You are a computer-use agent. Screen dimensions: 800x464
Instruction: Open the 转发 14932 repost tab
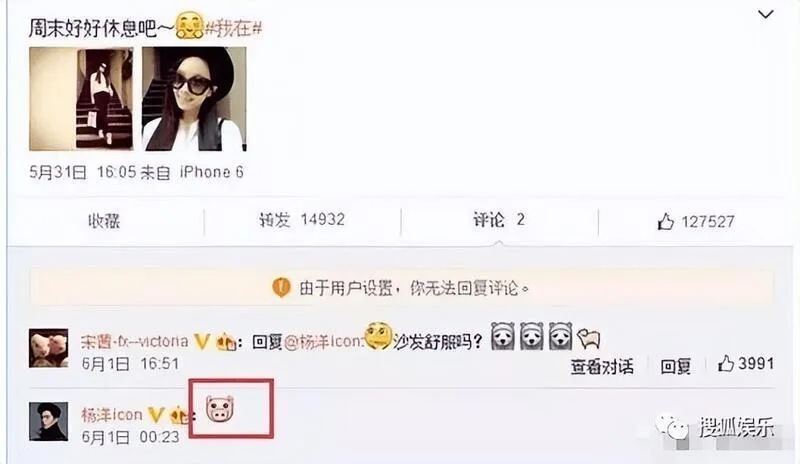[302, 220]
